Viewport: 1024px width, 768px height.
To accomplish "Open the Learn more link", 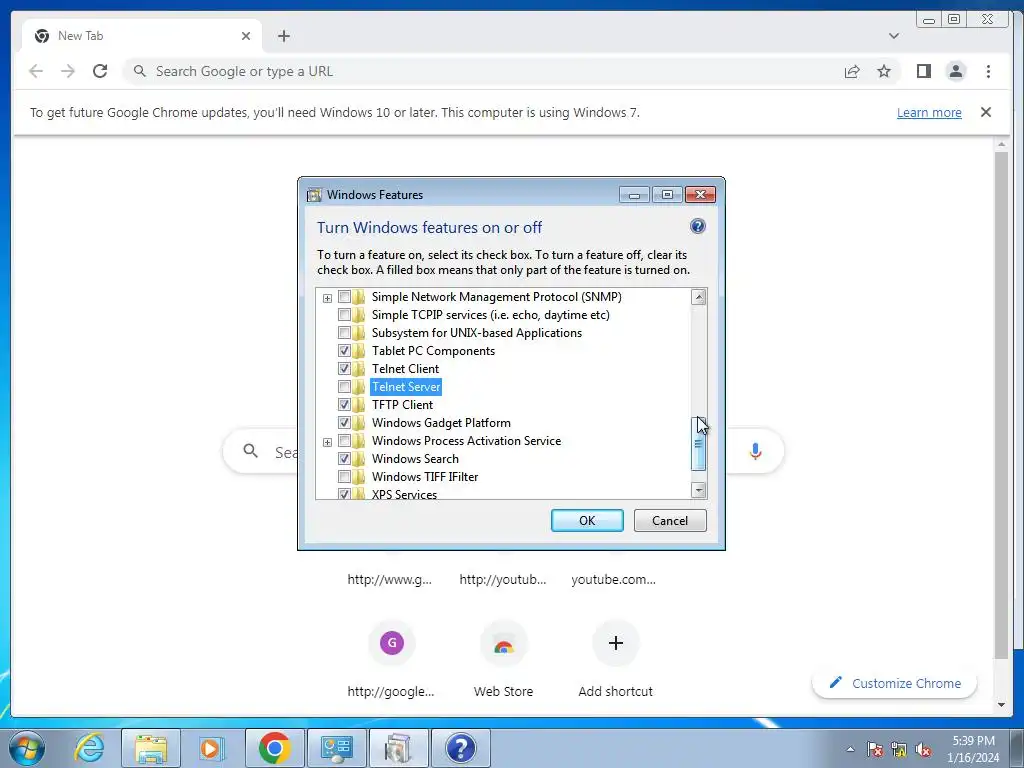I will point(929,112).
